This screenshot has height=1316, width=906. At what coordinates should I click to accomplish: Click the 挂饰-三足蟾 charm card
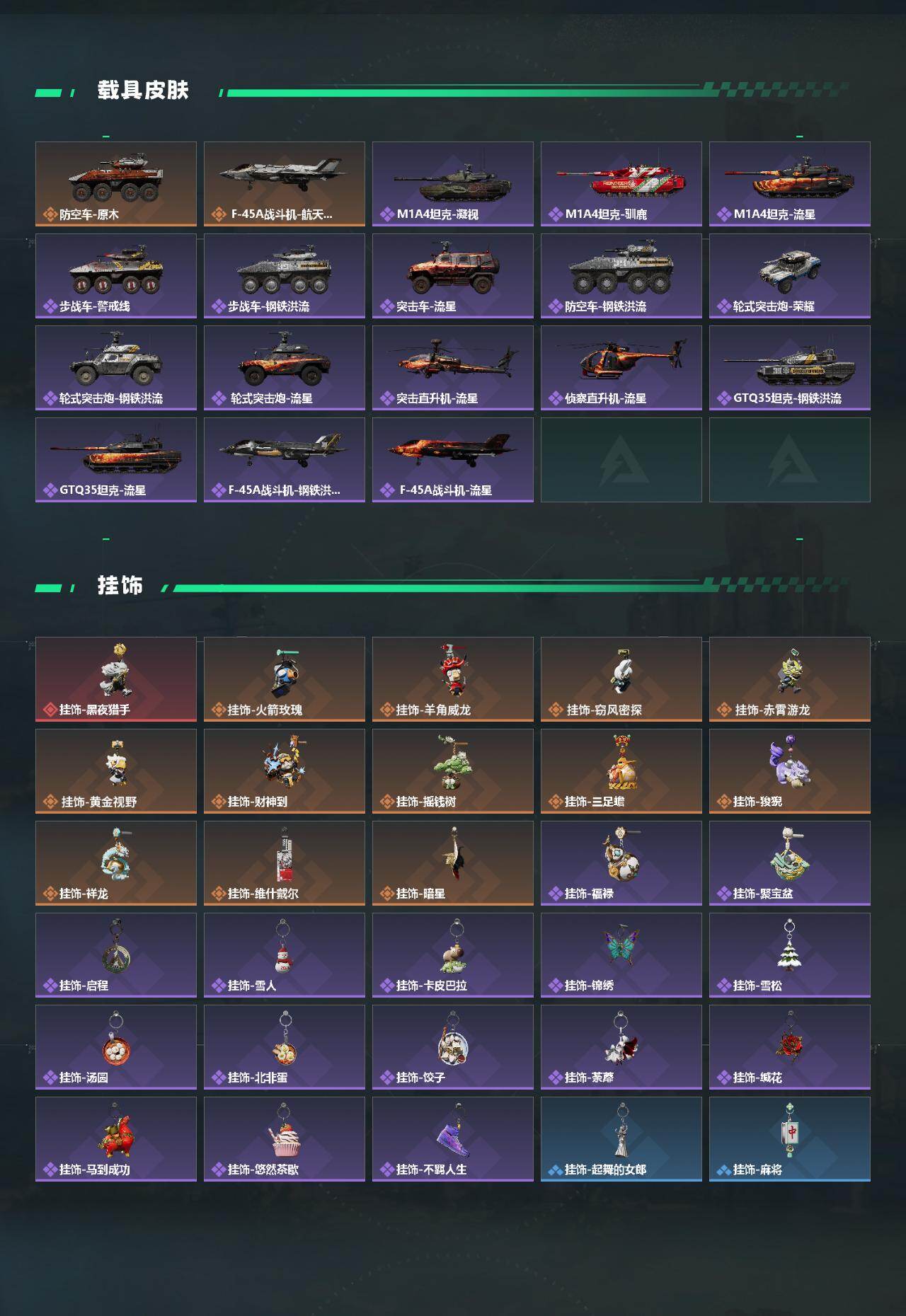(x=621, y=771)
